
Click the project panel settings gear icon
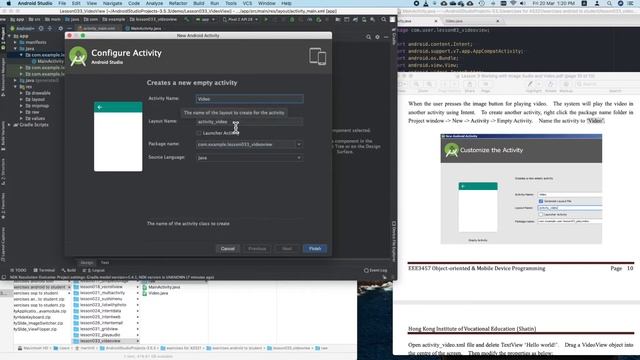point(61,29)
